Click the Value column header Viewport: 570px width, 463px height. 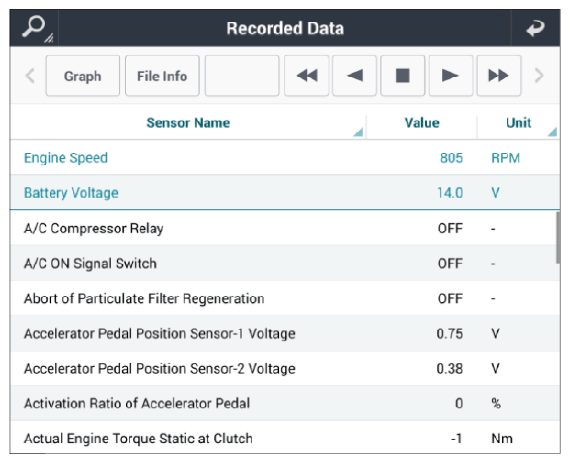pos(422,123)
